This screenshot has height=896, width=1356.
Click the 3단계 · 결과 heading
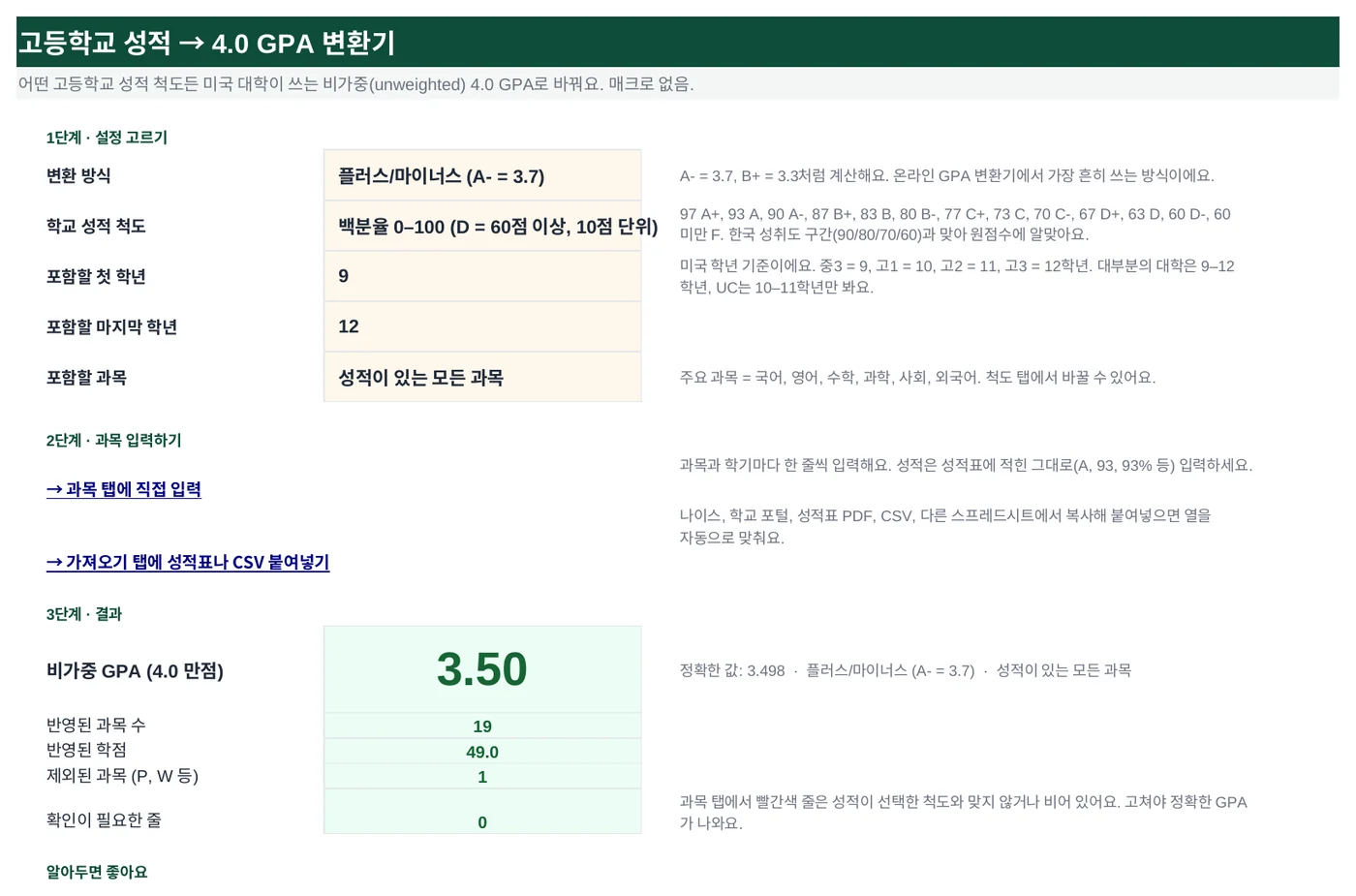[x=84, y=614]
